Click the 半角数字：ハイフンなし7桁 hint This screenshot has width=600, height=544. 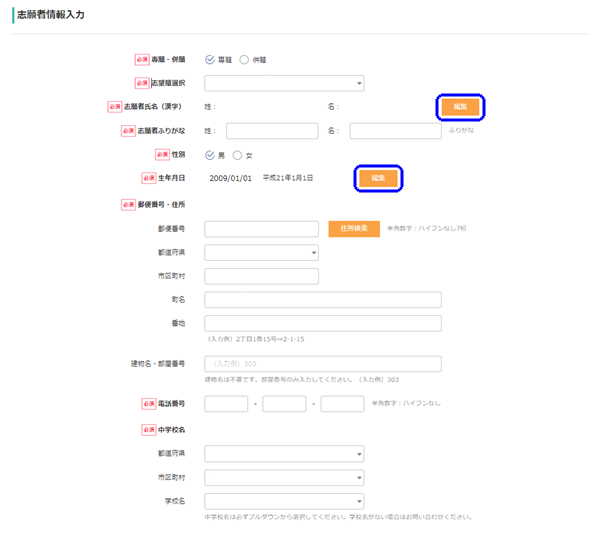(x=427, y=228)
